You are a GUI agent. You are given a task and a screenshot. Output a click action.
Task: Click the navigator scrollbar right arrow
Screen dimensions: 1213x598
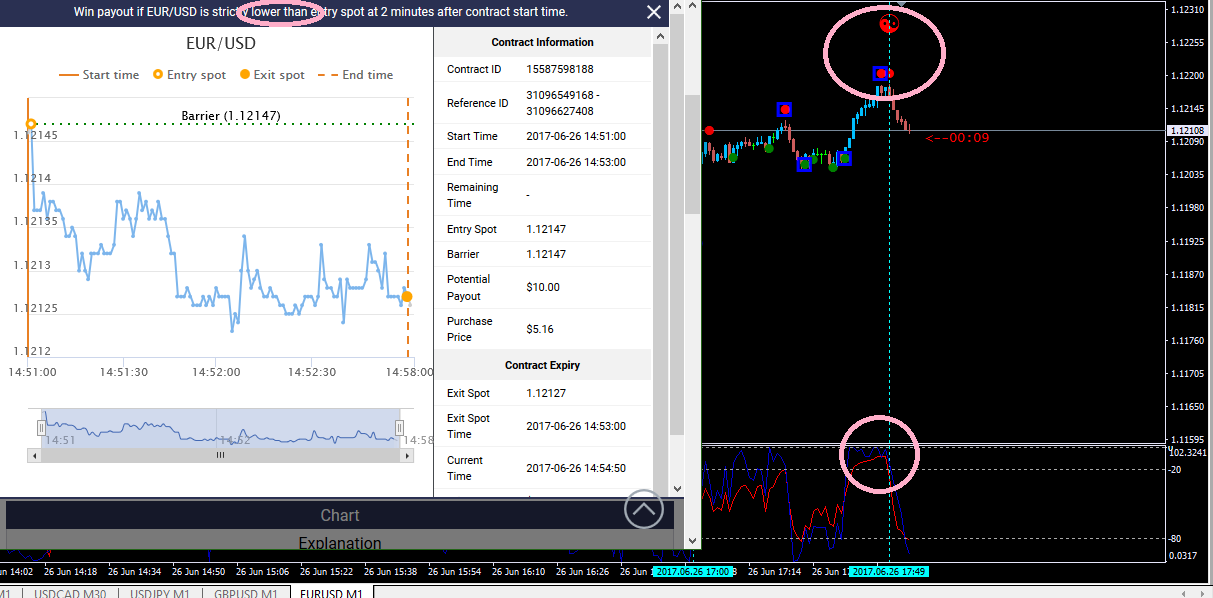(406, 455)
